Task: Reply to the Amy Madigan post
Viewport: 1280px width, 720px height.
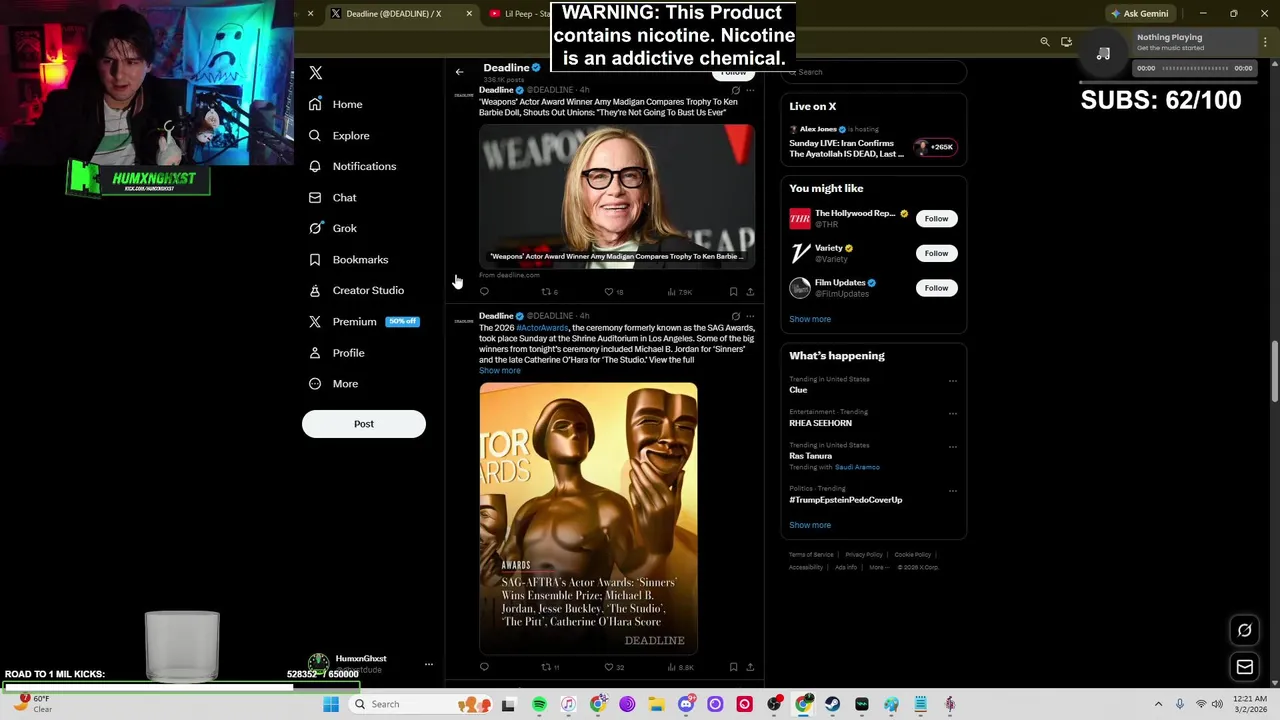Action: point(484,292)
